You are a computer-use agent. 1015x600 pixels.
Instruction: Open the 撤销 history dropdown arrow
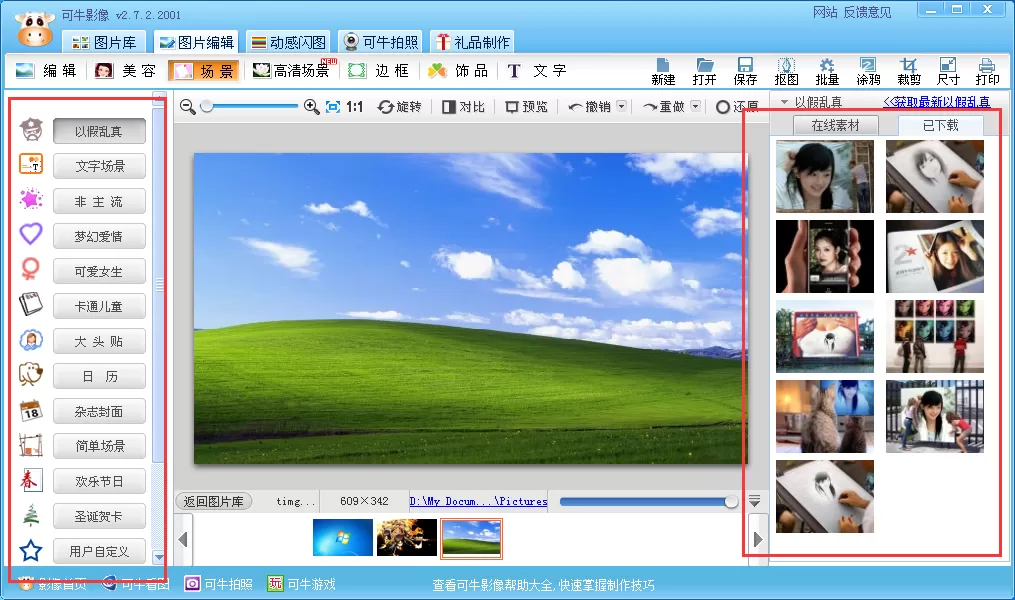[621, 106]
